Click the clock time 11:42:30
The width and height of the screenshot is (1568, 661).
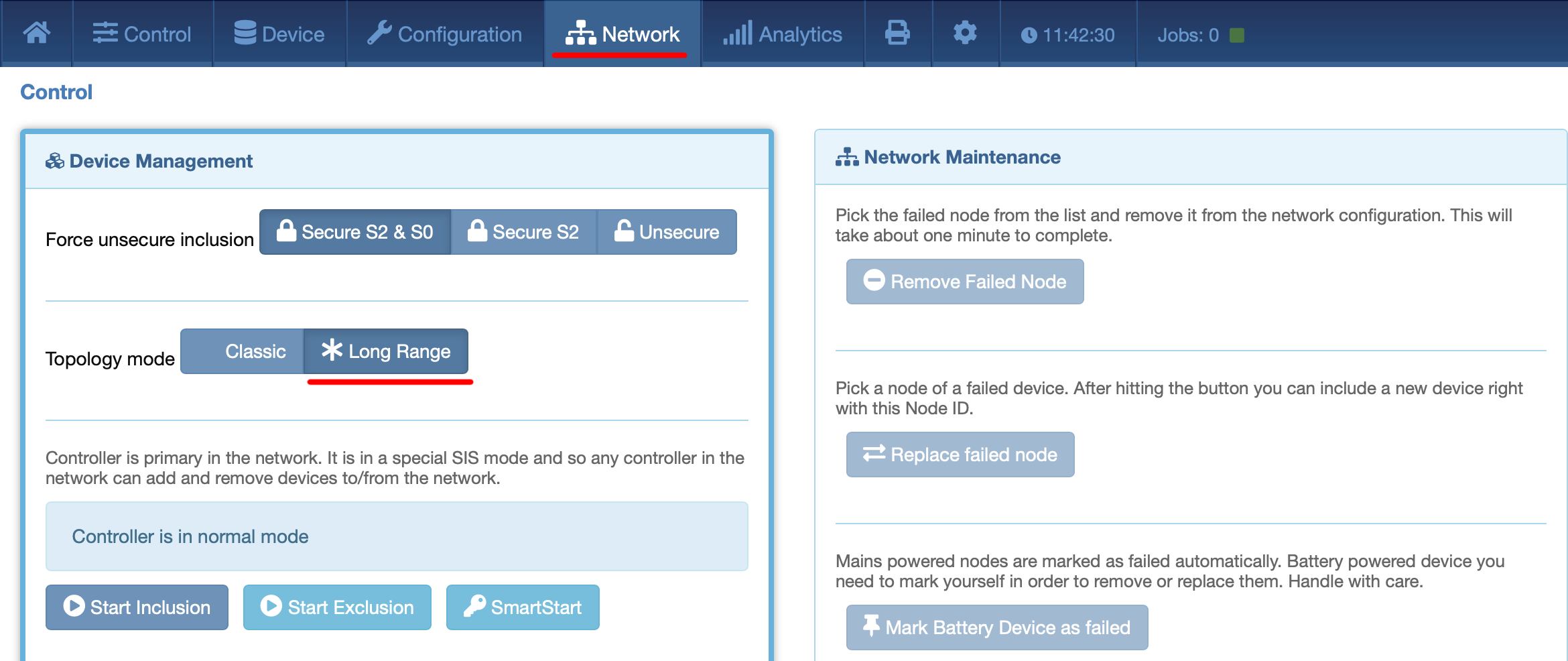(1067, 35)
